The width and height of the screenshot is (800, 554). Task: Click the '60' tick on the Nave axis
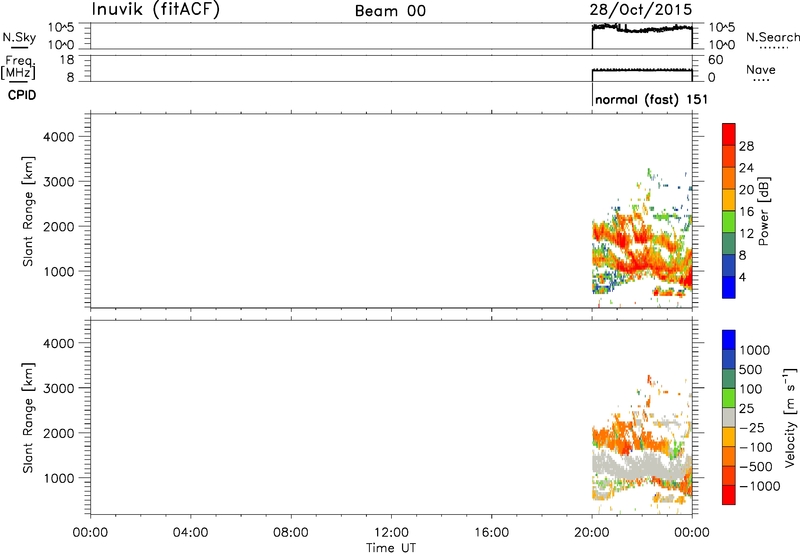(715, 60)
